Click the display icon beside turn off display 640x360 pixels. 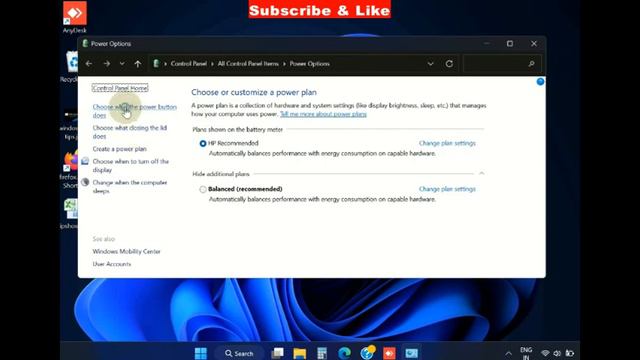(x=85, y=161)
